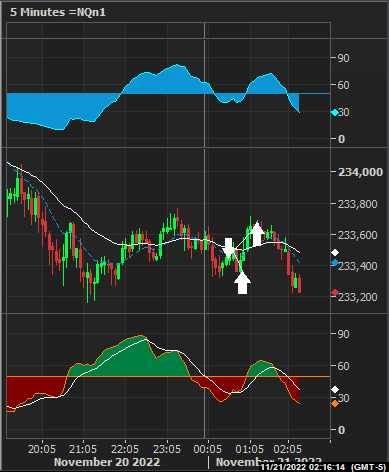Select the orange diamond on lower oscillator axis
The width and height of the screenshot is (389, 472).
335,404
